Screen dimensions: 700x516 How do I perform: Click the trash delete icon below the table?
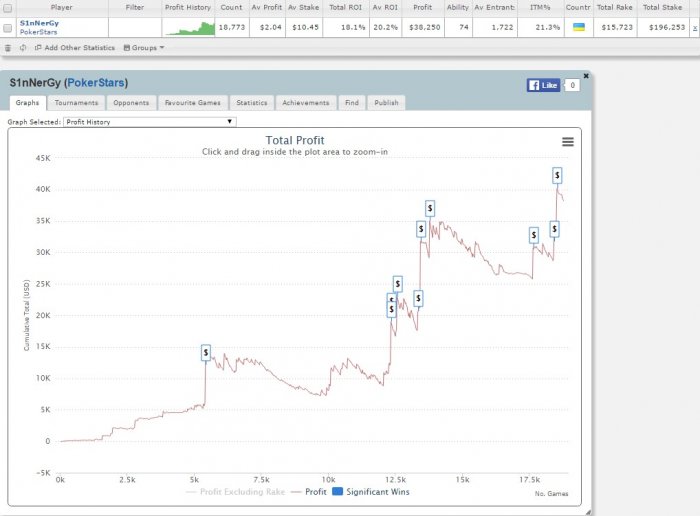(x=8, y=48)
